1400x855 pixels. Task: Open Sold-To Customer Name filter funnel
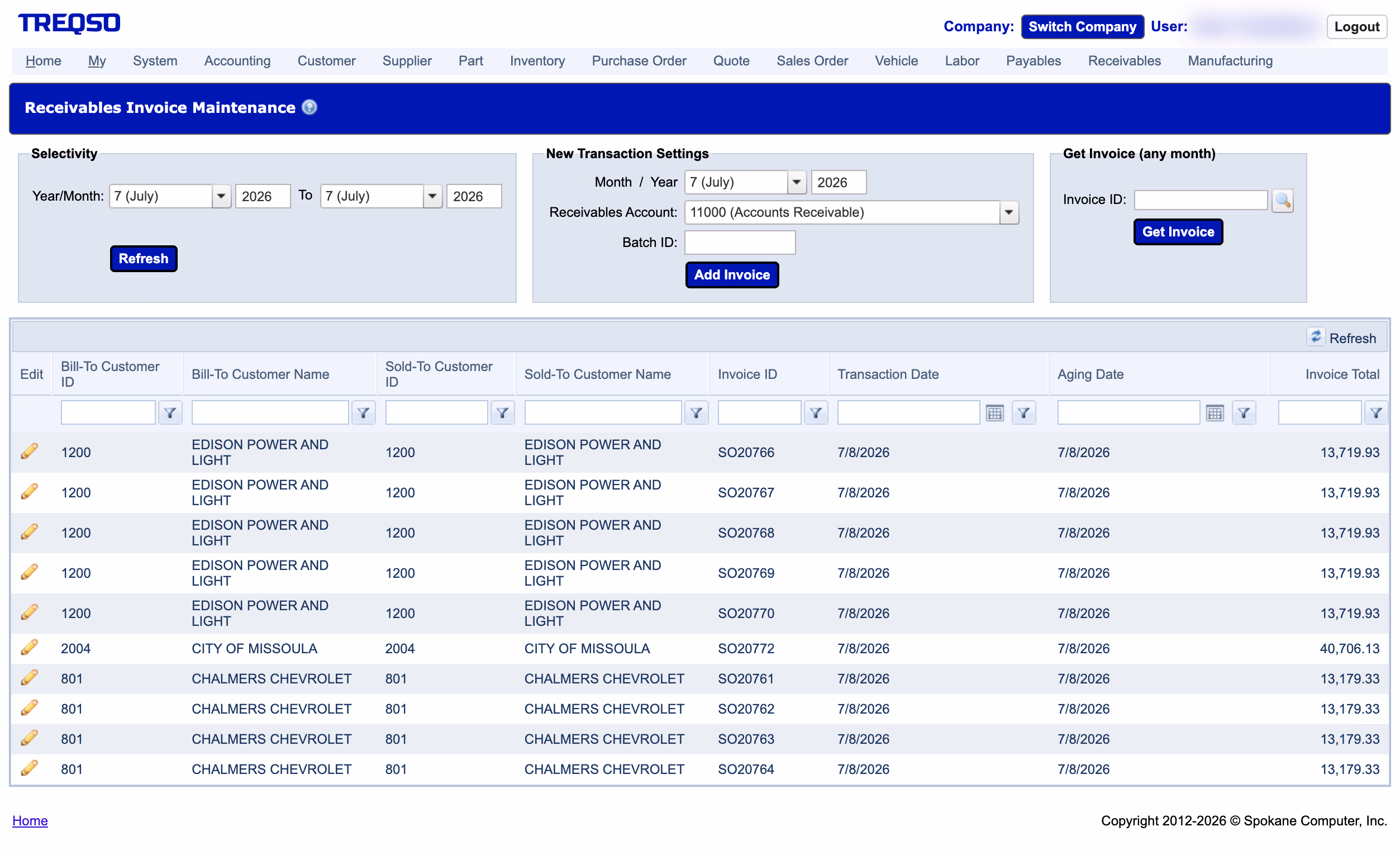[697, 413]
